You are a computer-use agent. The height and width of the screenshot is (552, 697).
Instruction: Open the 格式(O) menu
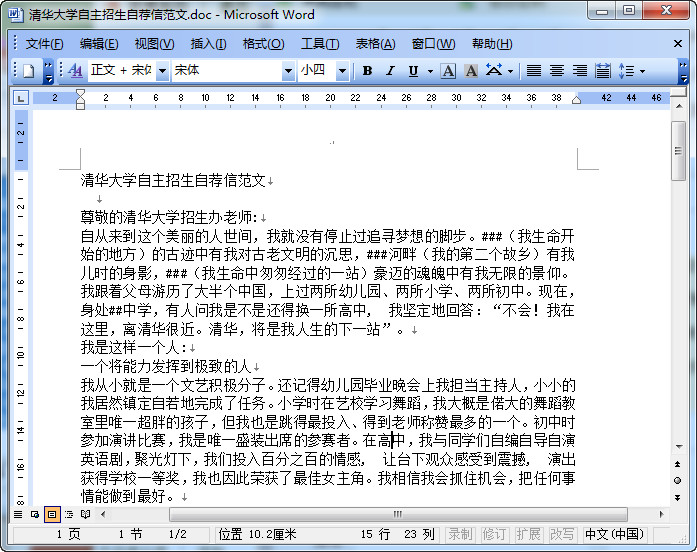[x=263, y=44]
